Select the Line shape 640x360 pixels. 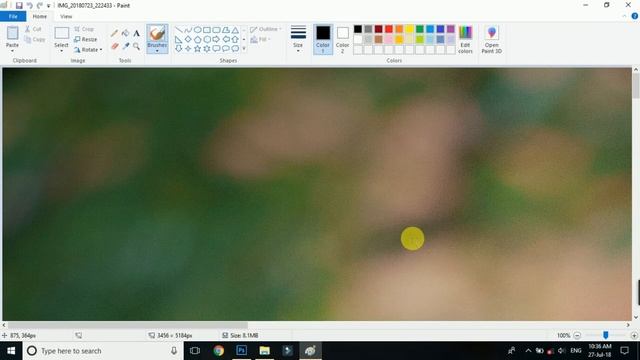coord(178,30)
